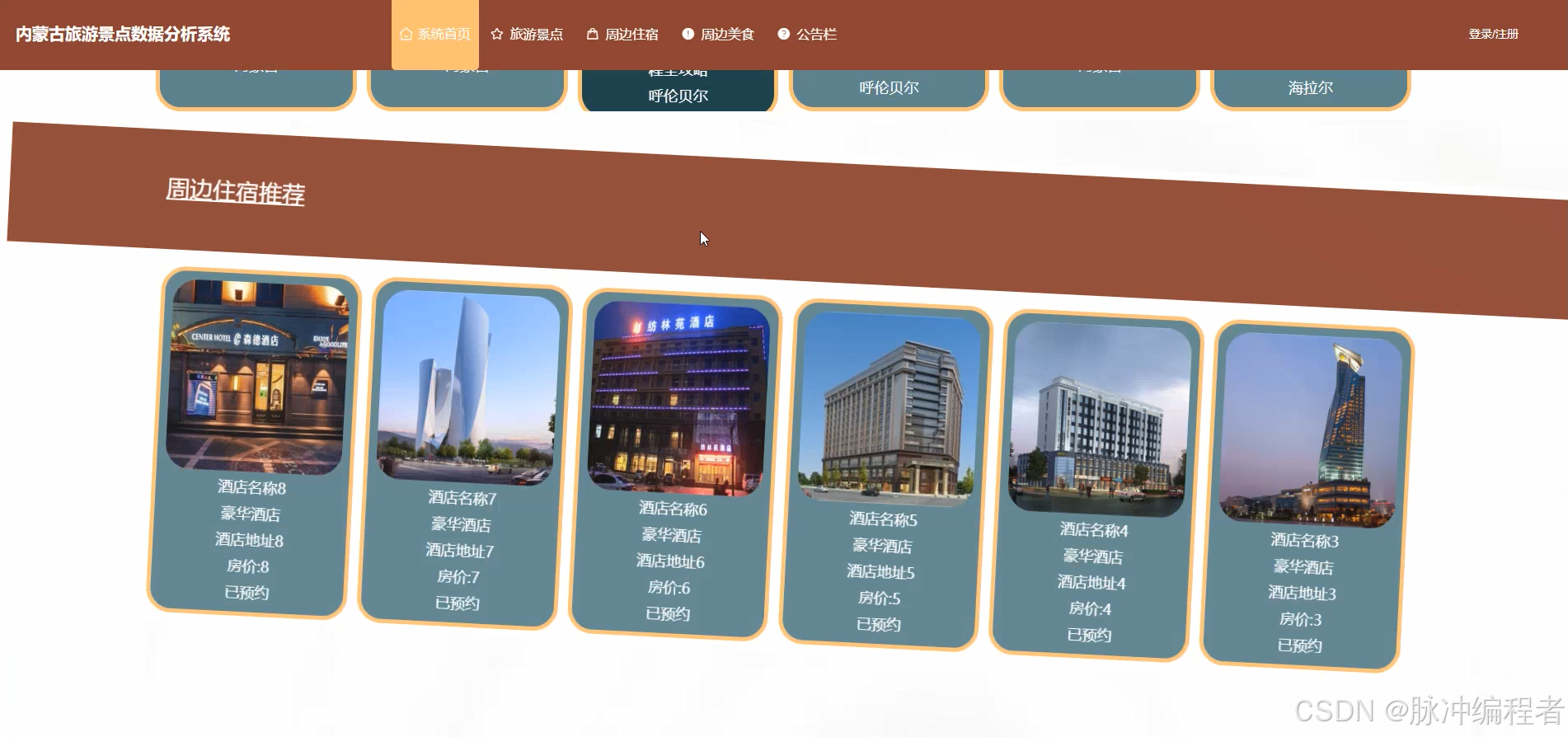This screenshot has width=1568, height=737.
Task: Click 豪华酒店 on the 酒店名称7 card
Action: 461,524
